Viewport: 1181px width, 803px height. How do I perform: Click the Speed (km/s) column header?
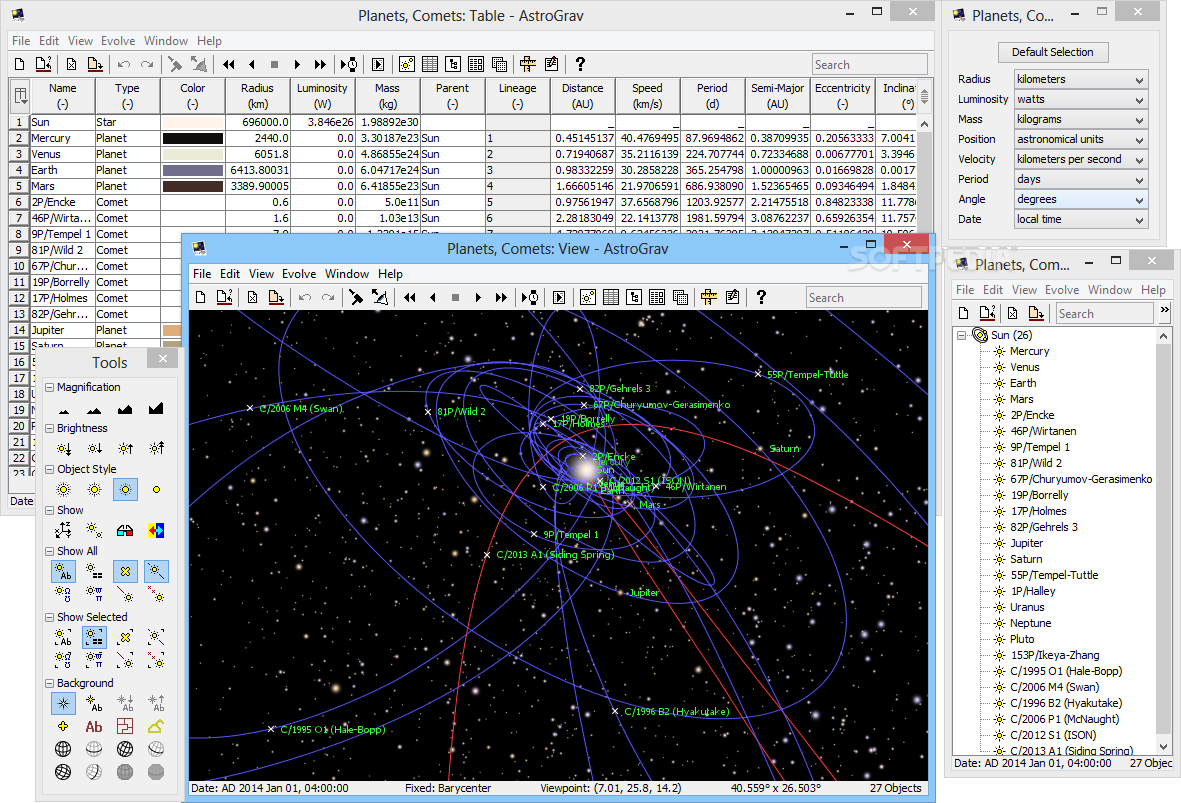[x=647, y=96]
